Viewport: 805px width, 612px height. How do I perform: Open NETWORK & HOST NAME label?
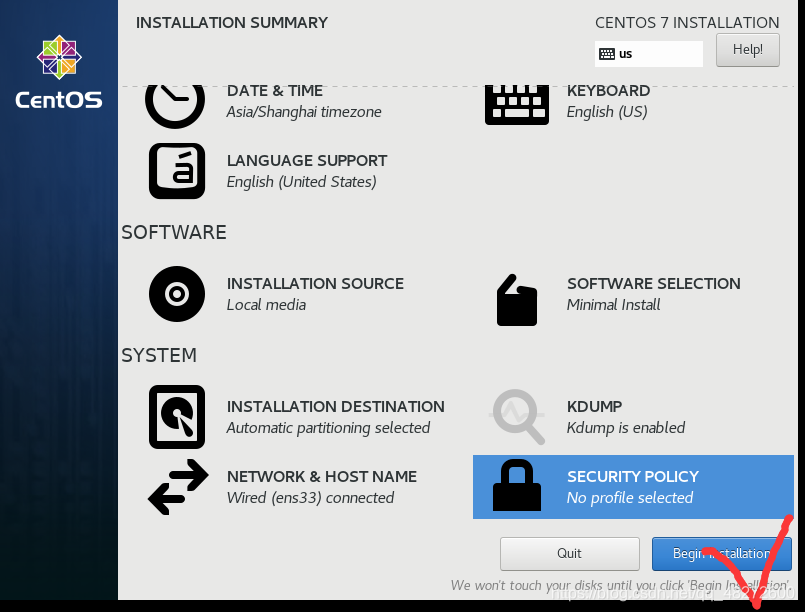(322, 477)
